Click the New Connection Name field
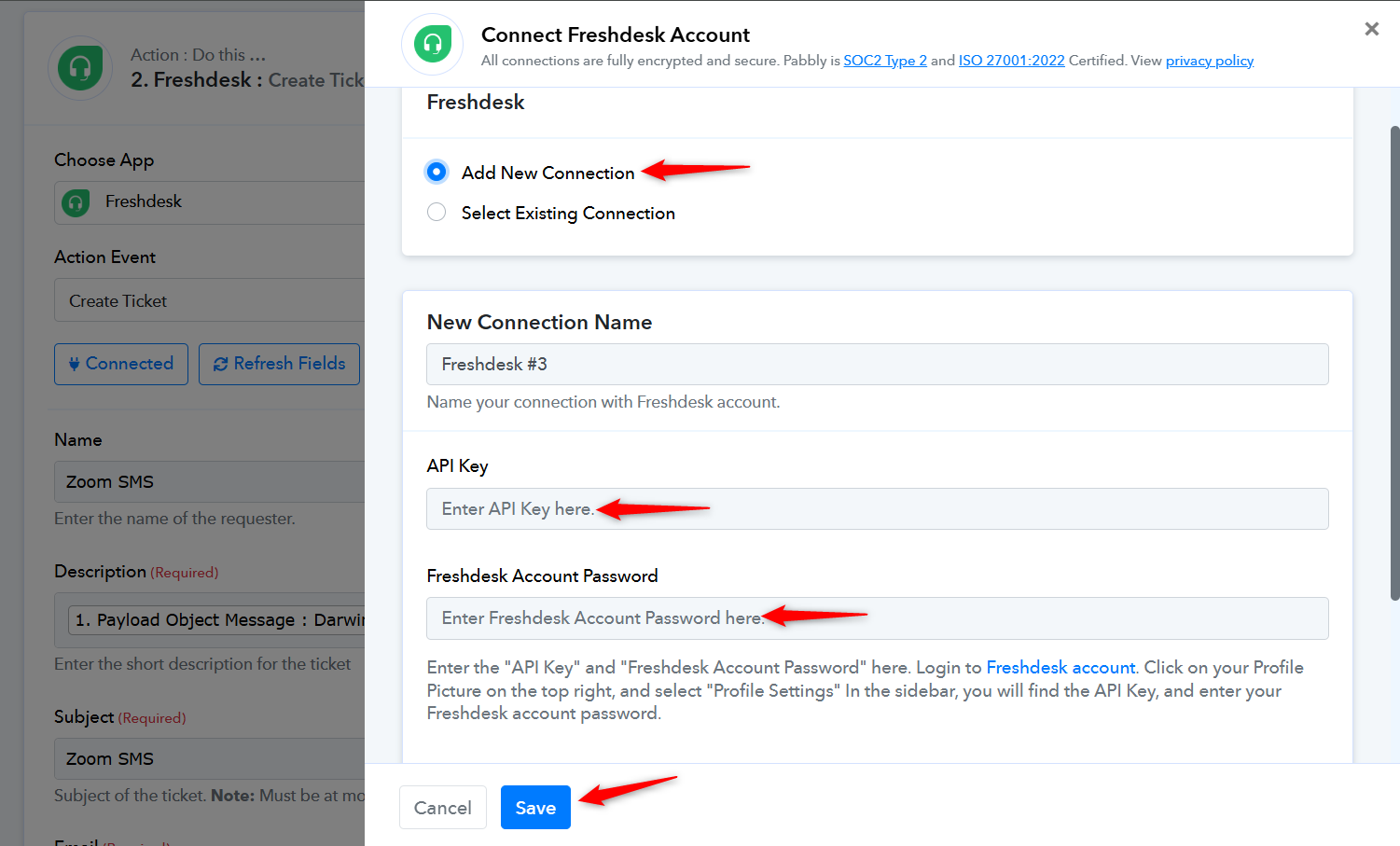1400x846 pixels. 878,365
